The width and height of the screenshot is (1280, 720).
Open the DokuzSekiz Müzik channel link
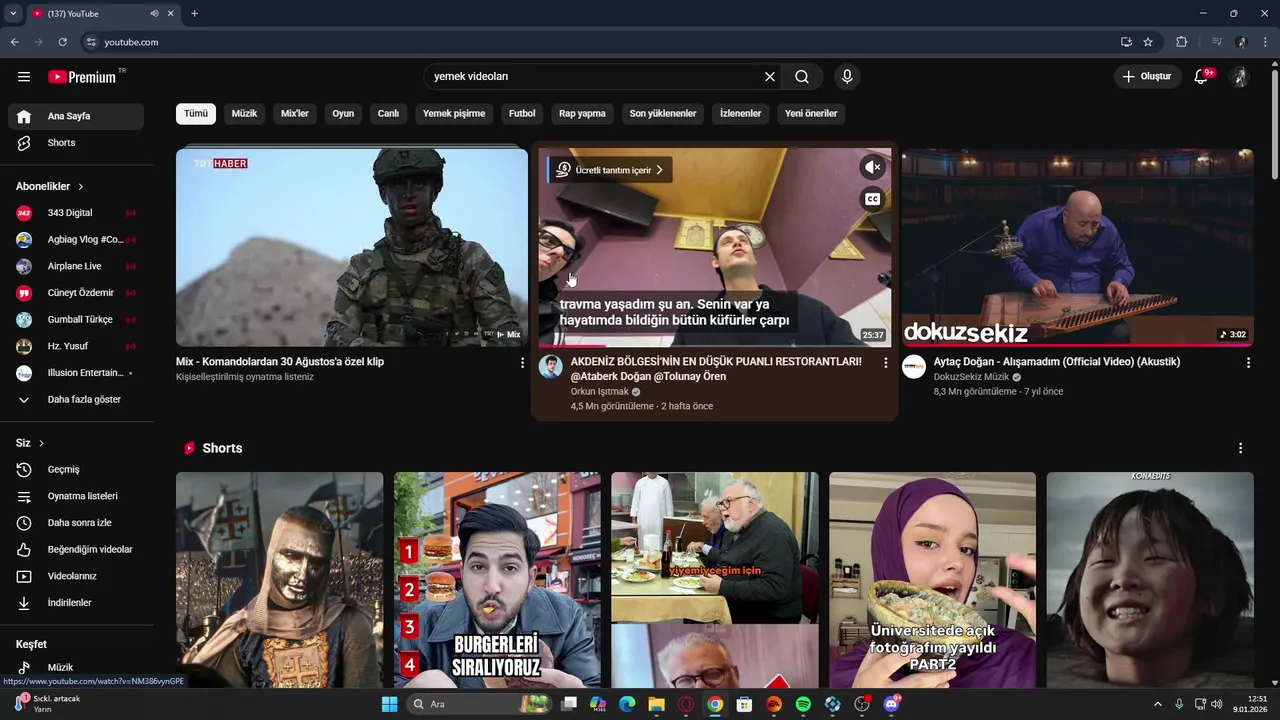[971, 377]
